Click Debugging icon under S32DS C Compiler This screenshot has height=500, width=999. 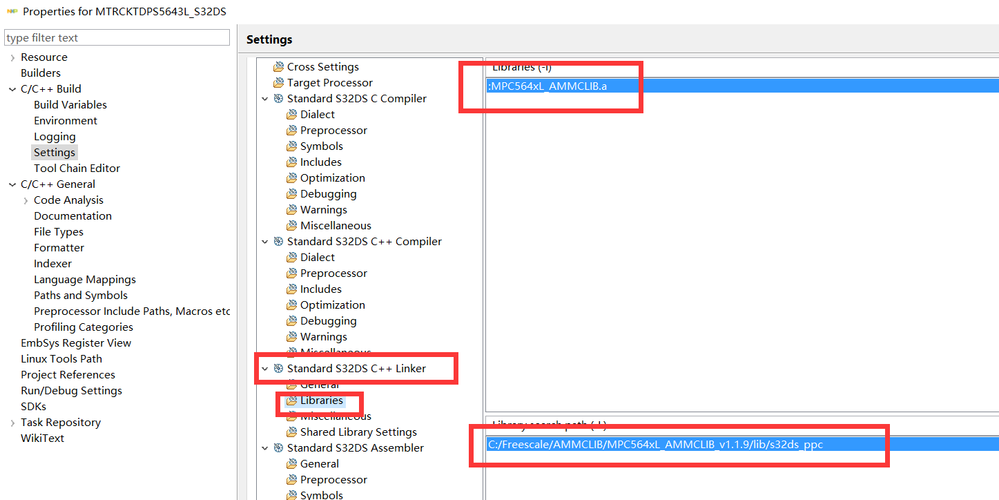[x=291, y=194]
